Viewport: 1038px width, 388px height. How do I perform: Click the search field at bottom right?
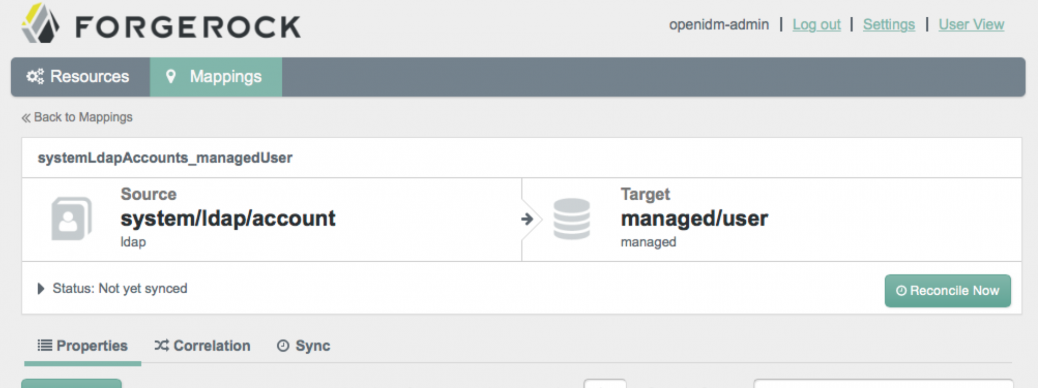pyautogui.click(x=884, y=384)
